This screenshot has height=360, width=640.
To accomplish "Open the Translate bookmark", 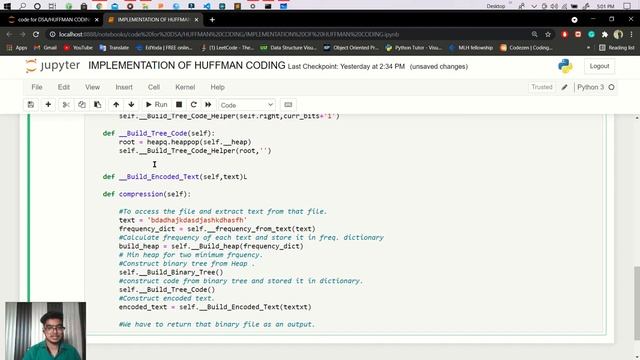I will pos(114,48).
